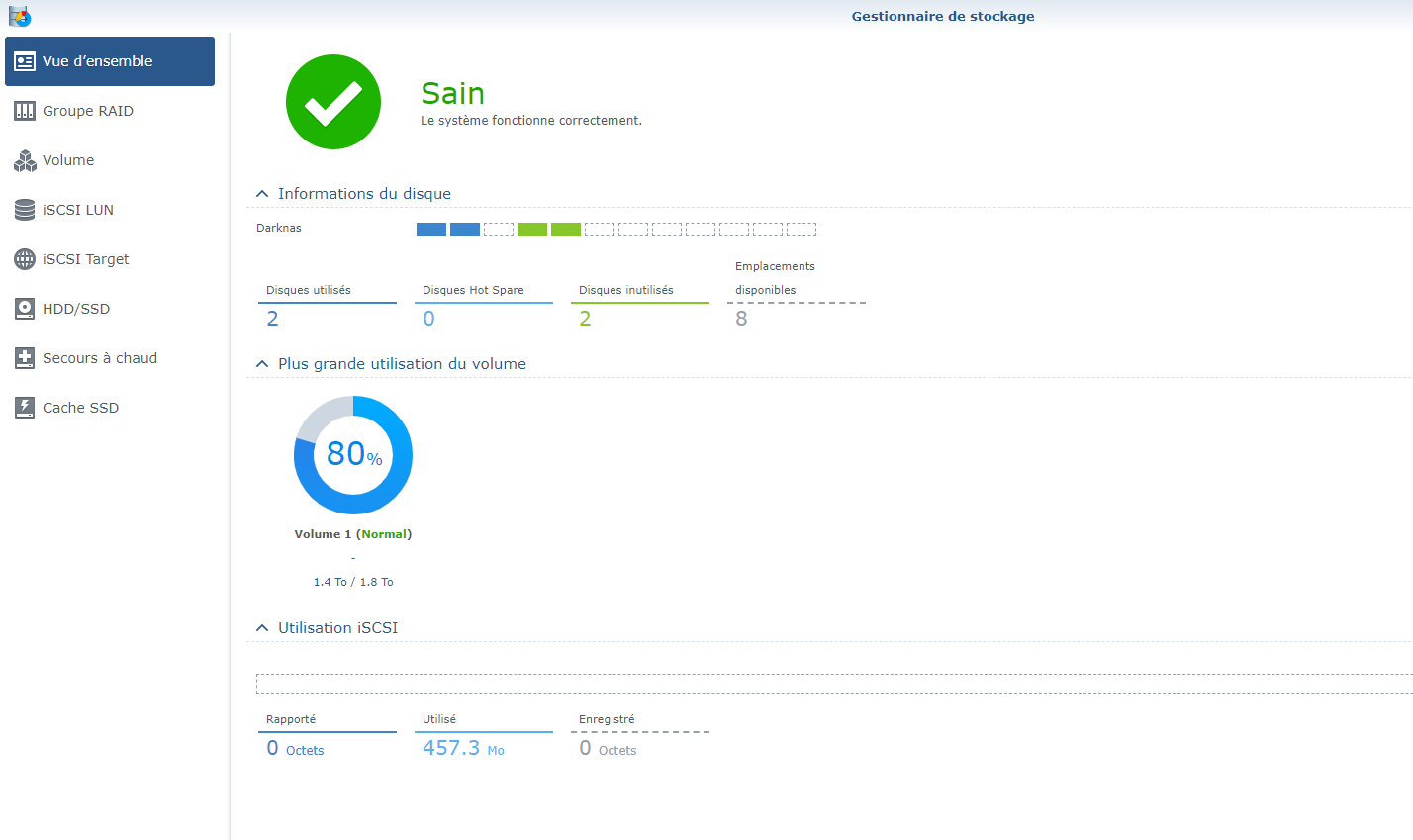Screen dimensions: 1413x840
Task: Click the Disques utilisés count
Action: coord(273,319)
